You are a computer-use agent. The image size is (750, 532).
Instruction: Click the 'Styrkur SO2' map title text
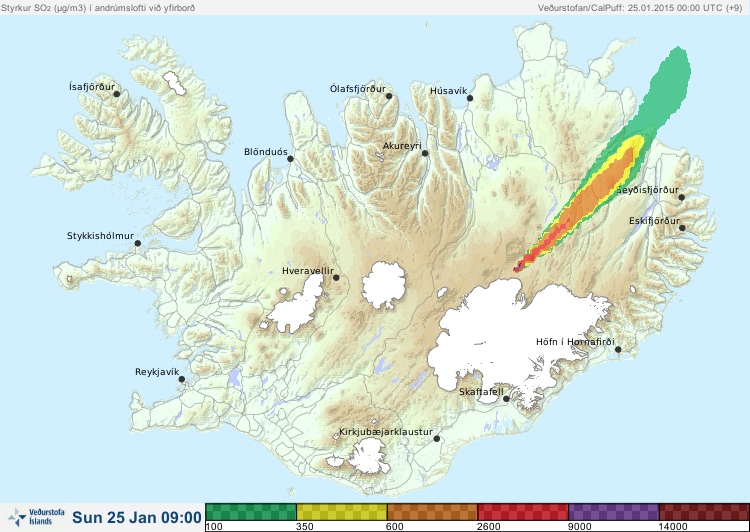(x=98, y=8)
